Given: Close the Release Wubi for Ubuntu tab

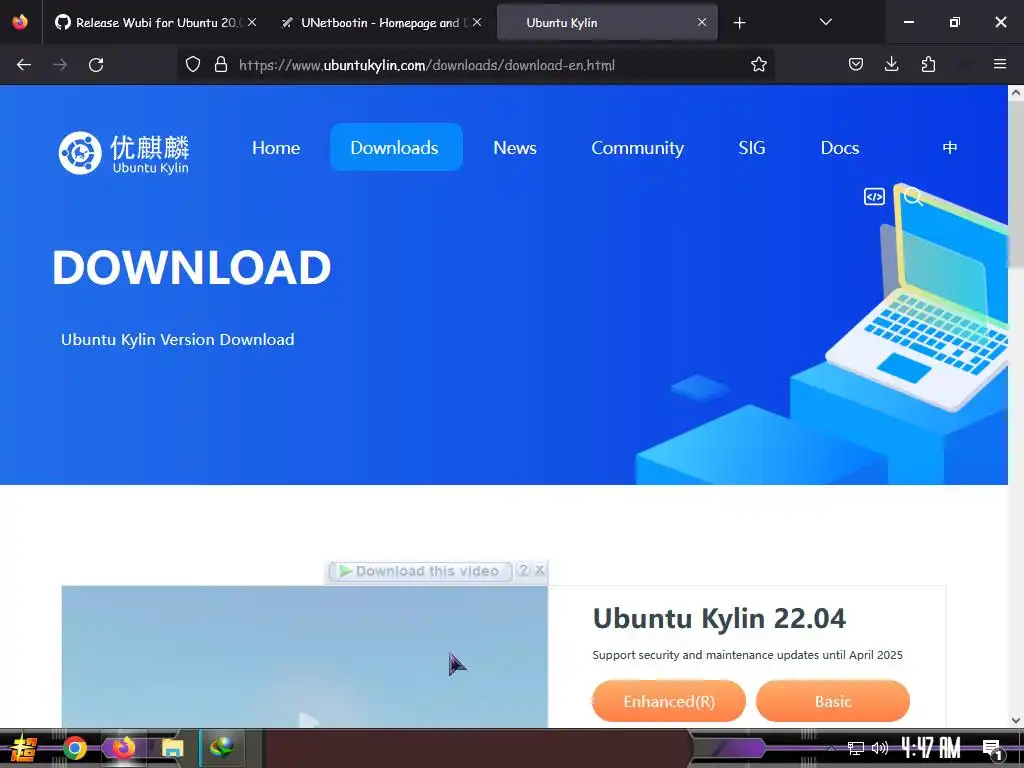Looking at the screenshot, I should pos(252,22).
